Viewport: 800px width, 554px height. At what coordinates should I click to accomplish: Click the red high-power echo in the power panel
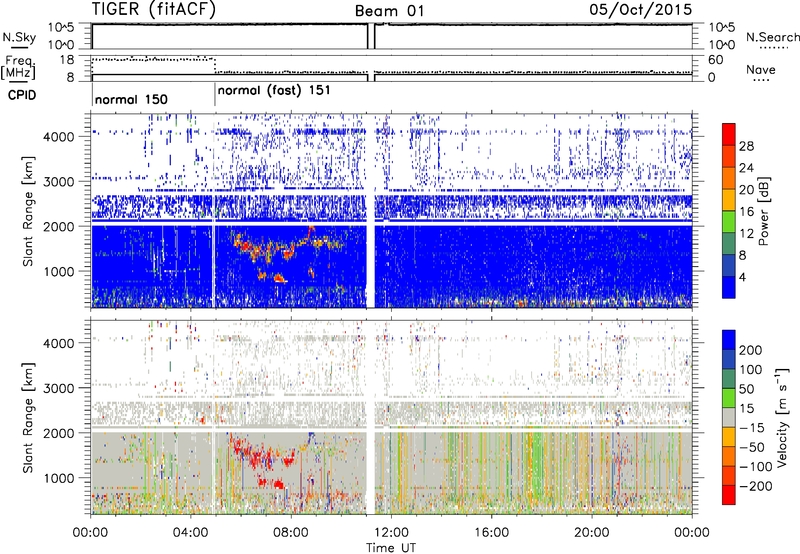(279, 278)
